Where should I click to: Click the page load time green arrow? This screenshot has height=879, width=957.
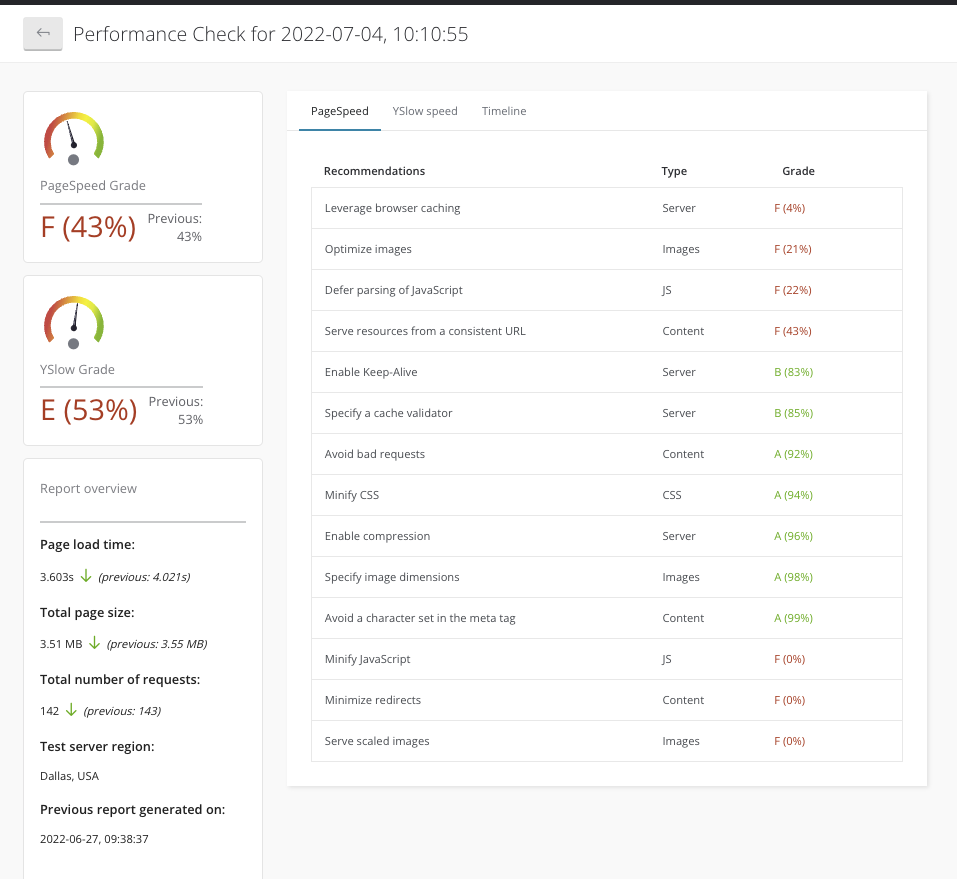point(86,576)
